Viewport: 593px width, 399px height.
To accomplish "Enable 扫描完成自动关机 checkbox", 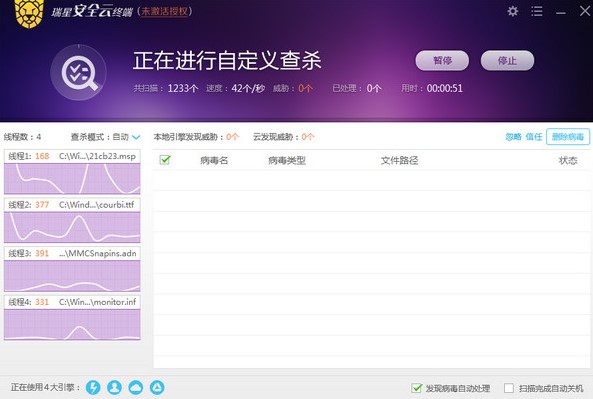I will coord(509,388).
